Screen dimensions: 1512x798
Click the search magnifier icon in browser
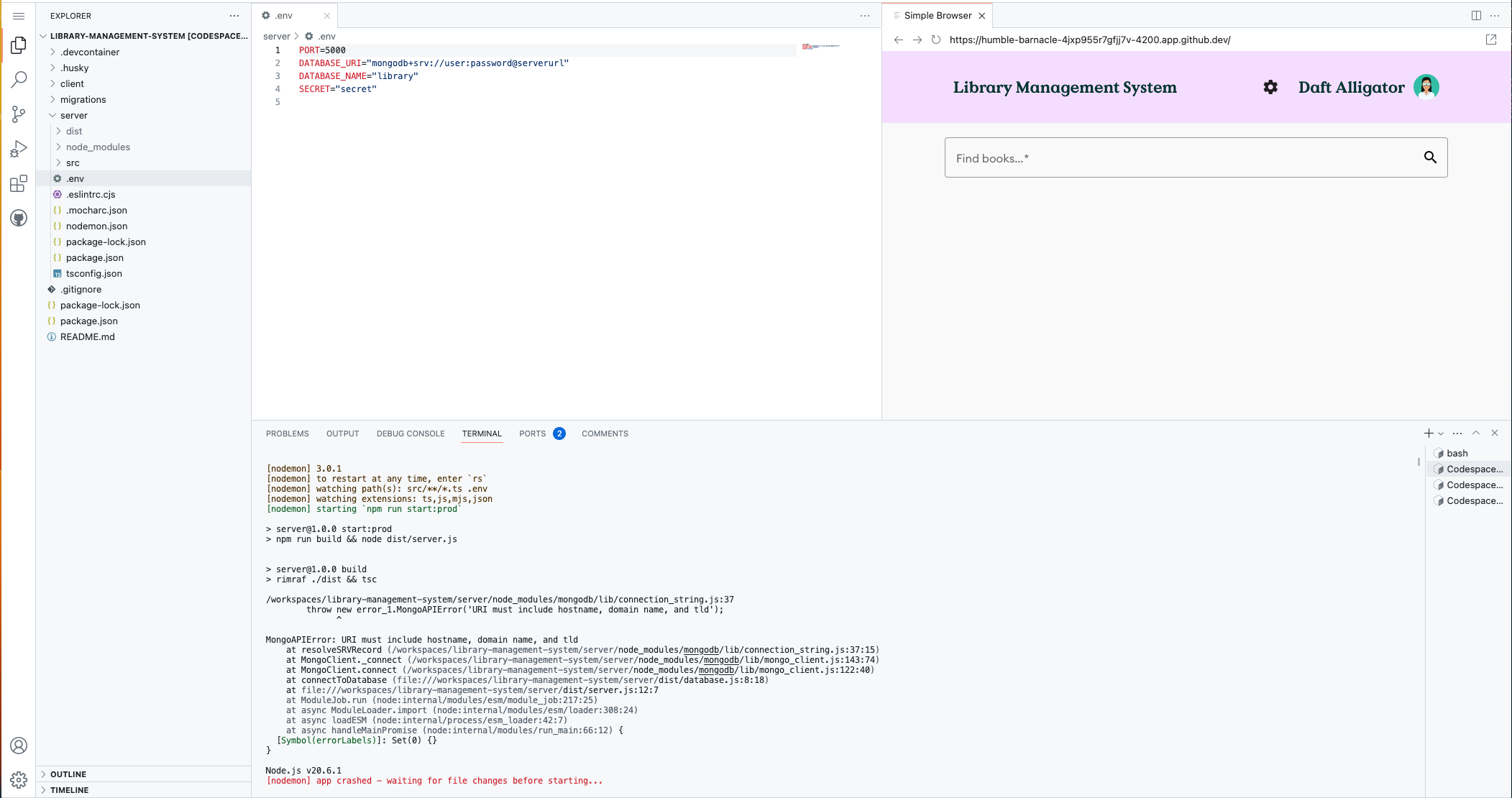1430,158
